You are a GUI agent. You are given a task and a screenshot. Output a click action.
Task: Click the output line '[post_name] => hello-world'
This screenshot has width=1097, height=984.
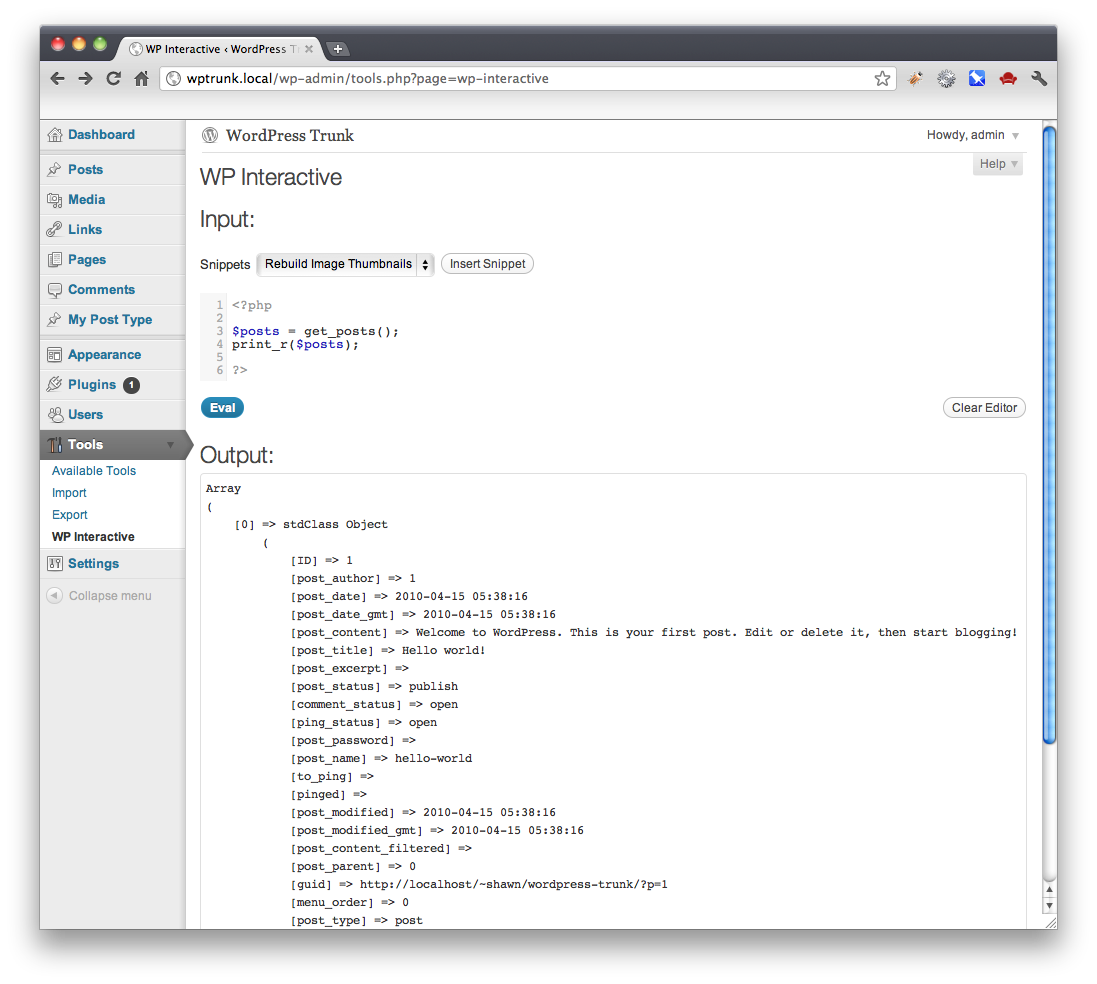[381, 759]
